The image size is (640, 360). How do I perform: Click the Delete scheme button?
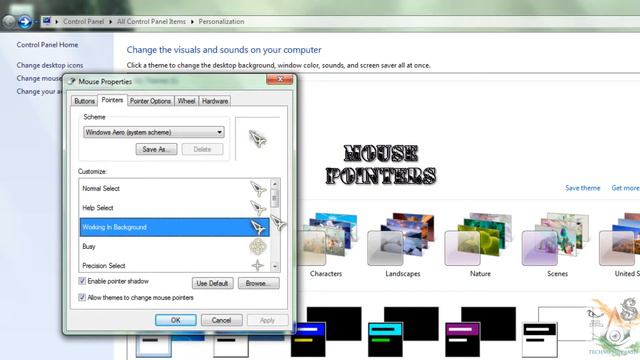[x=202, y=149]
